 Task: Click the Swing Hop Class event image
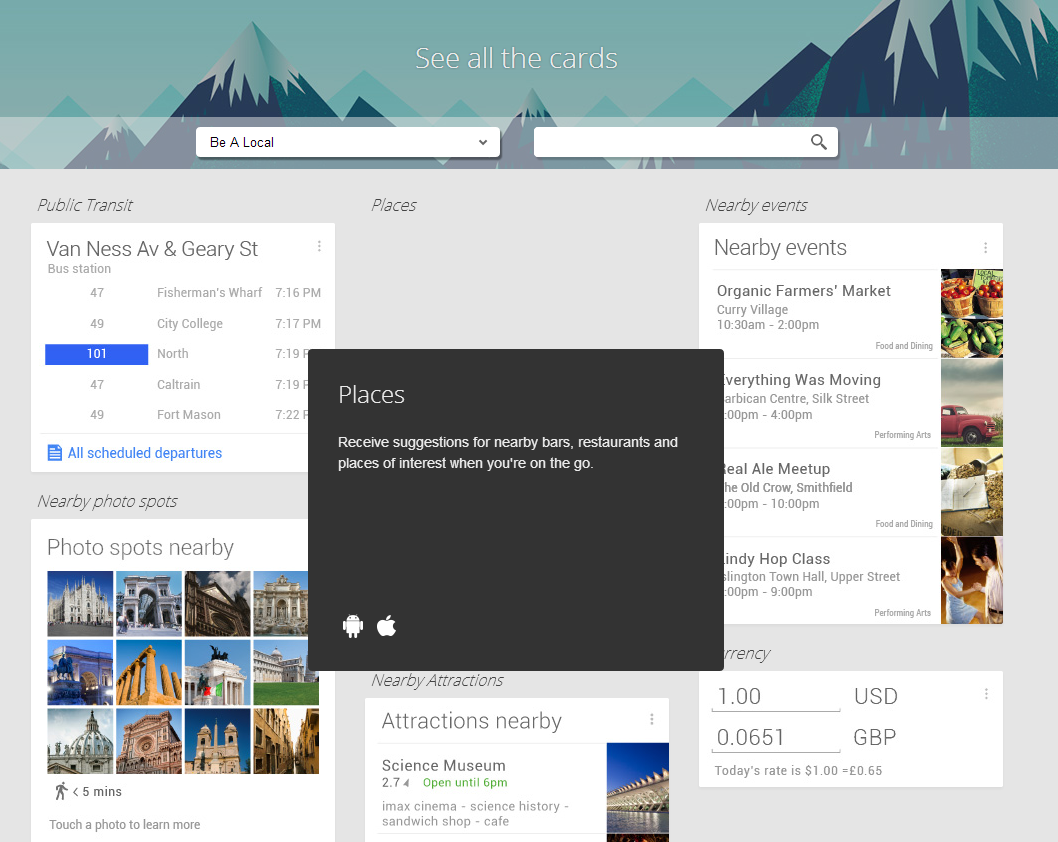971,580
